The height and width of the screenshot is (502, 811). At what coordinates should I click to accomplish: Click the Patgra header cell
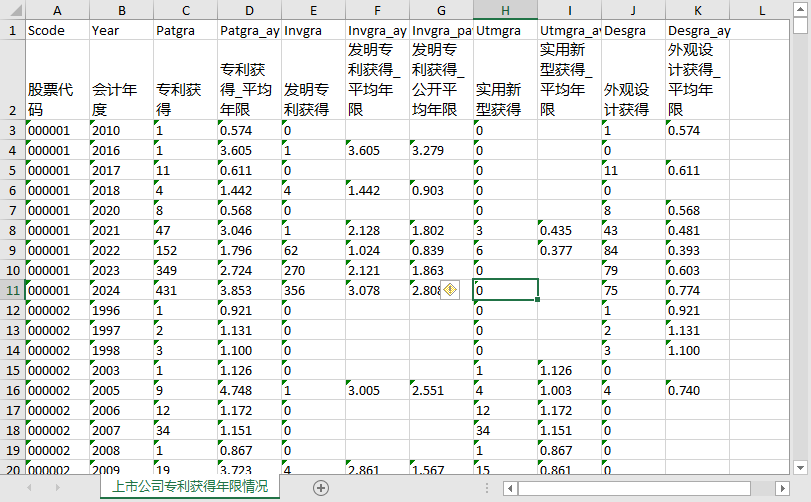tap(186, 31)
